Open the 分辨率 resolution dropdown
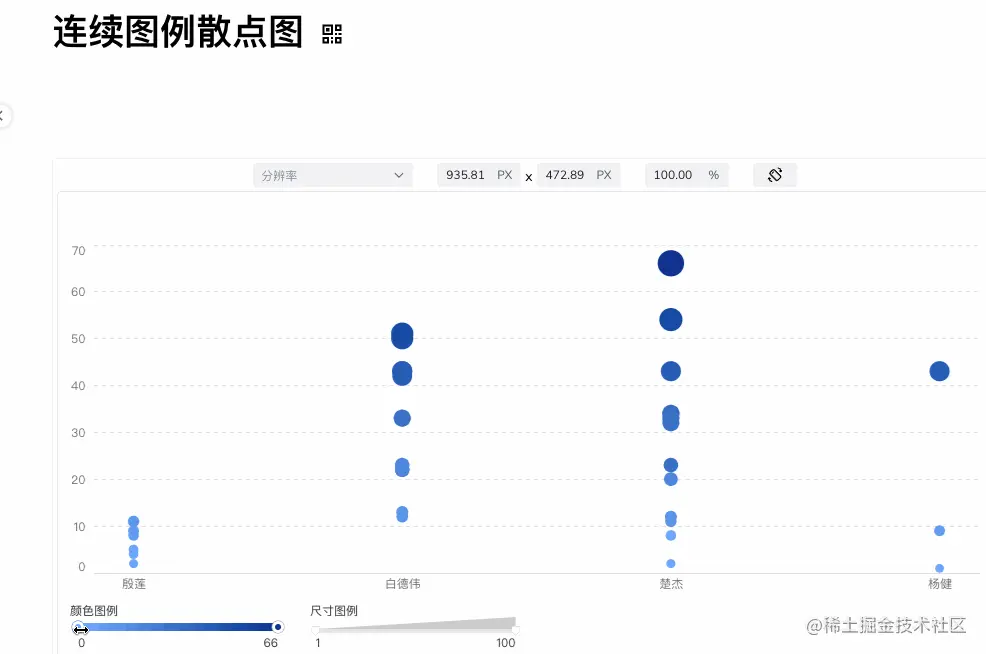Screen dimensions: 986x654 pyautogui.click(x=333, y=175)
